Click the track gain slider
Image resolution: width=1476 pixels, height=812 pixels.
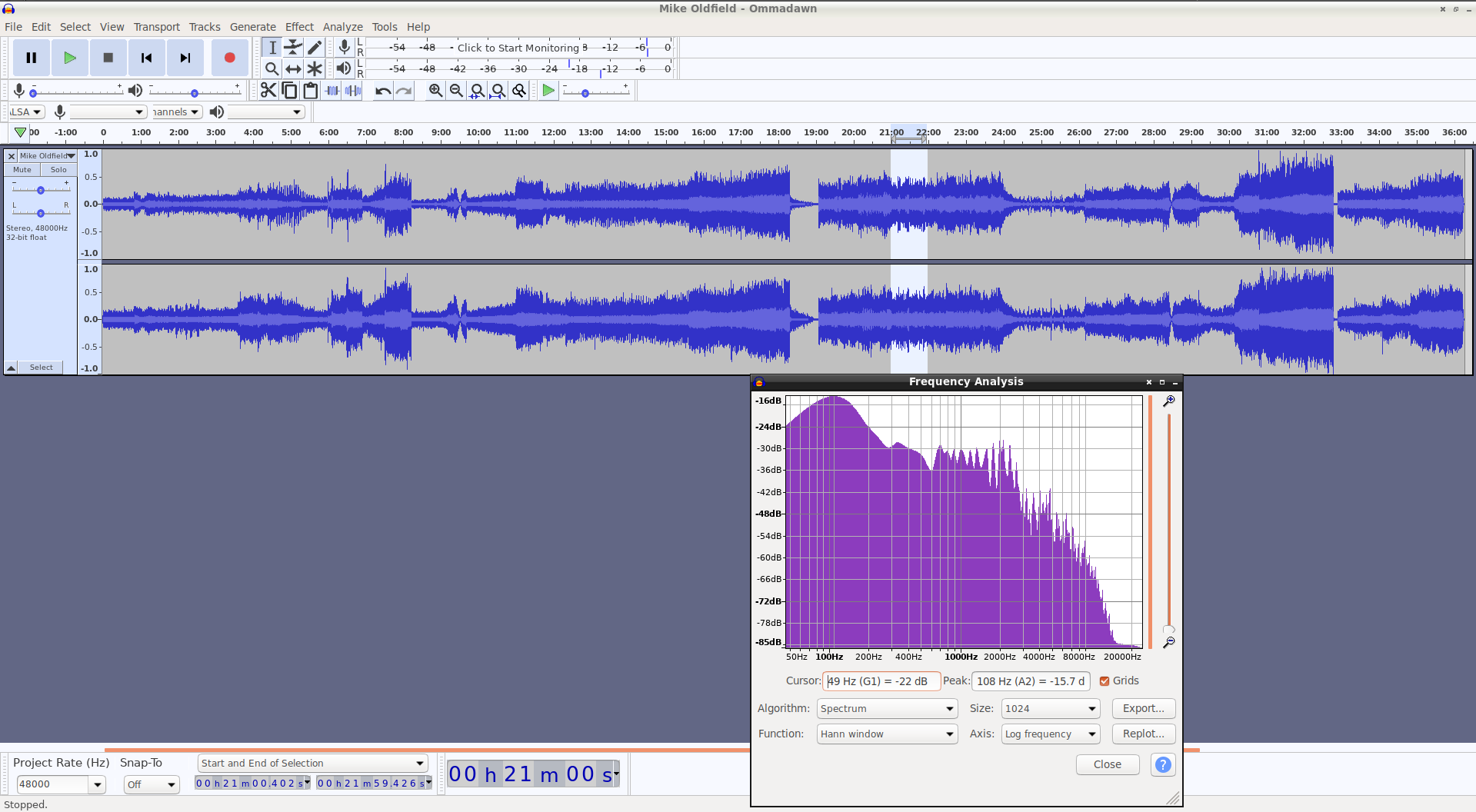click(41, 189)
